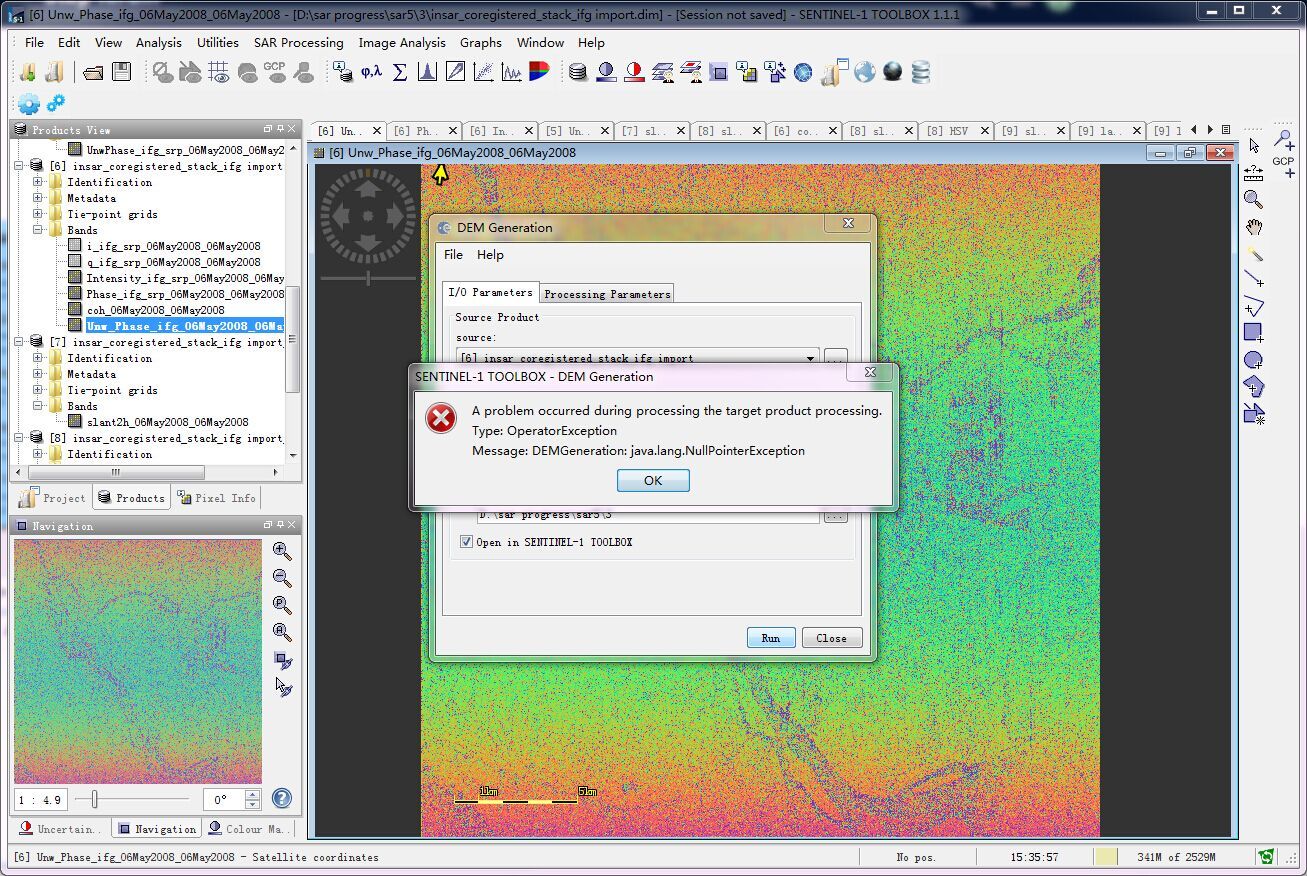
Task: Open Navigation panel help icon
Action: 282,798
